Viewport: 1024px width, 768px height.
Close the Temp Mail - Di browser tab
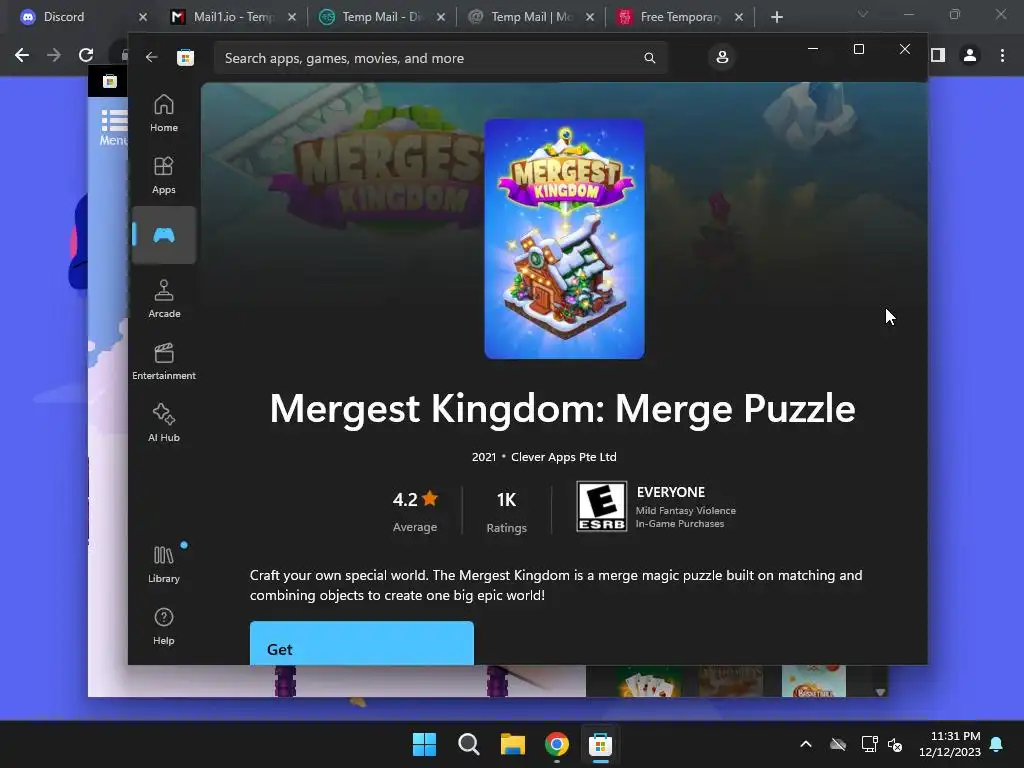[x=441, y=17]
